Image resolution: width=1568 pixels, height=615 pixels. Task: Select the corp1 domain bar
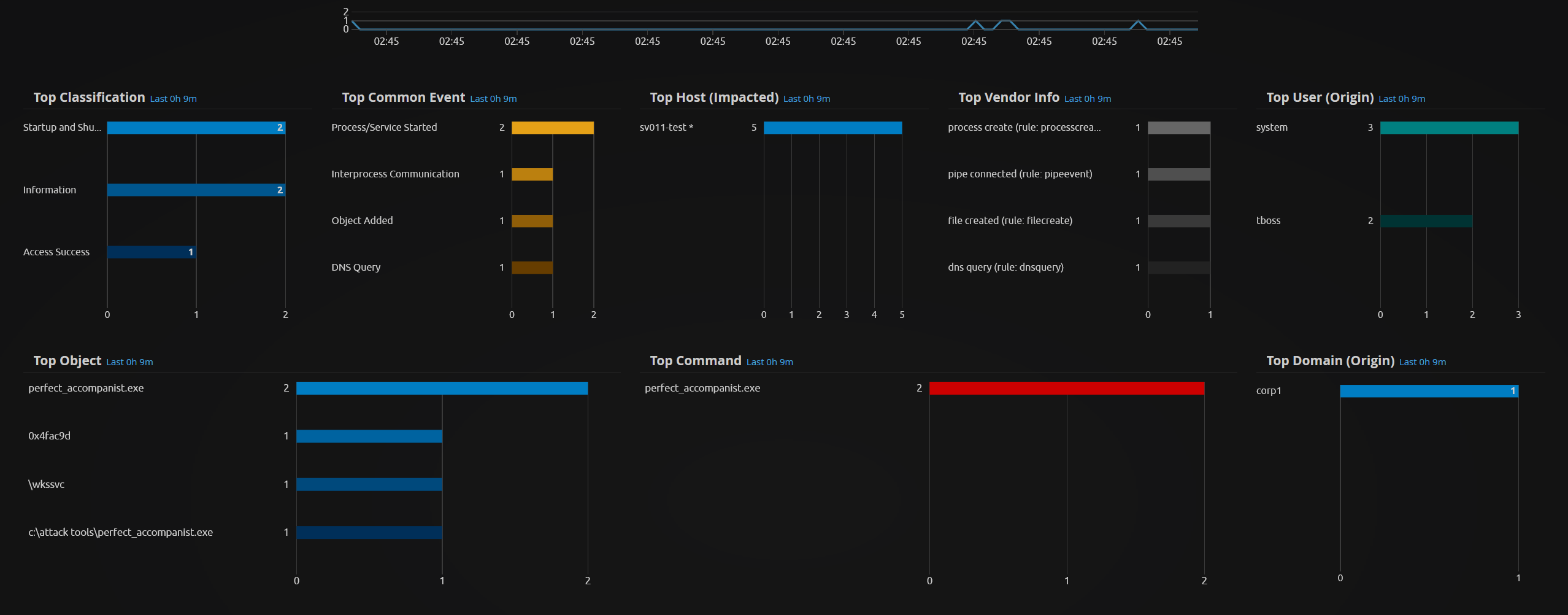1429,391
